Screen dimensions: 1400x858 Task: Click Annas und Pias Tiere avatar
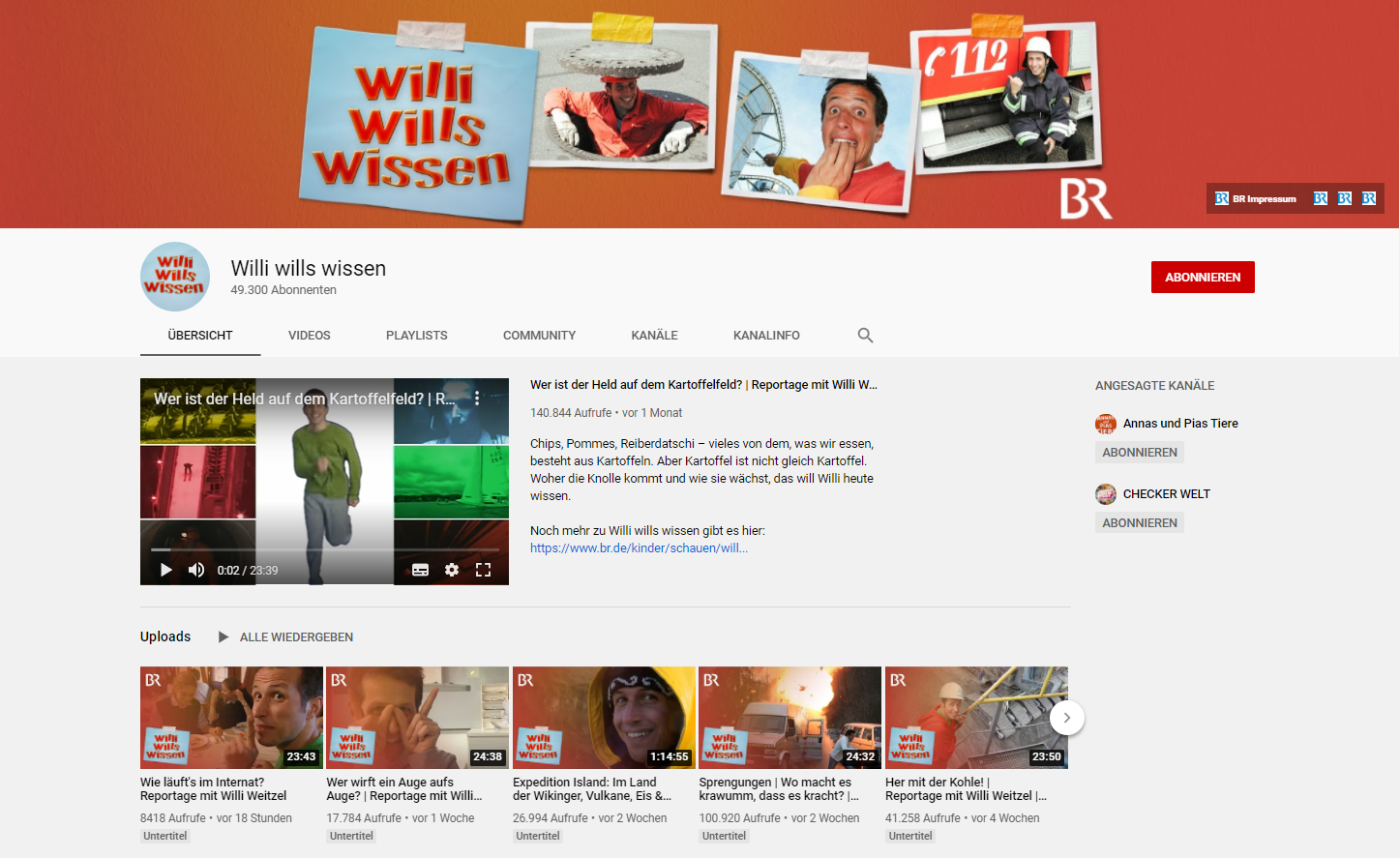tap(1106, 424)
